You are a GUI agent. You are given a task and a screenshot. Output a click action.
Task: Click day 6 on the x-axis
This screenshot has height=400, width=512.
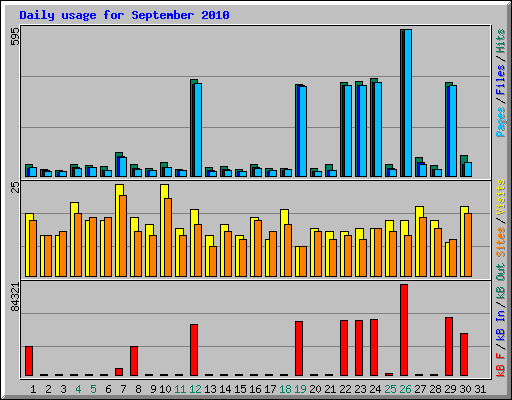(x=108, y=389)
